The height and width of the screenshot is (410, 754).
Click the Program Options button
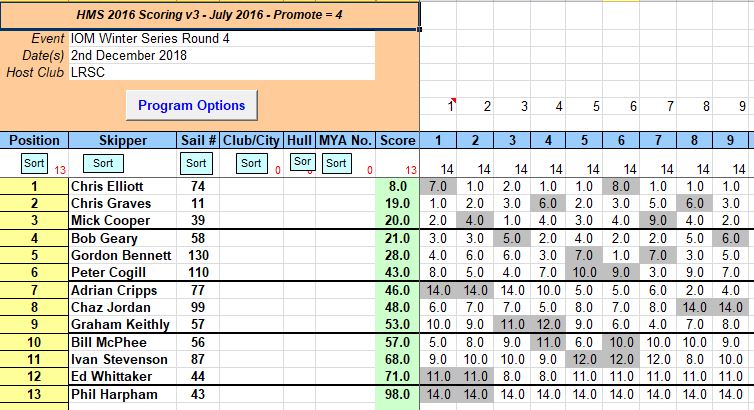click(x=192, y=105)
